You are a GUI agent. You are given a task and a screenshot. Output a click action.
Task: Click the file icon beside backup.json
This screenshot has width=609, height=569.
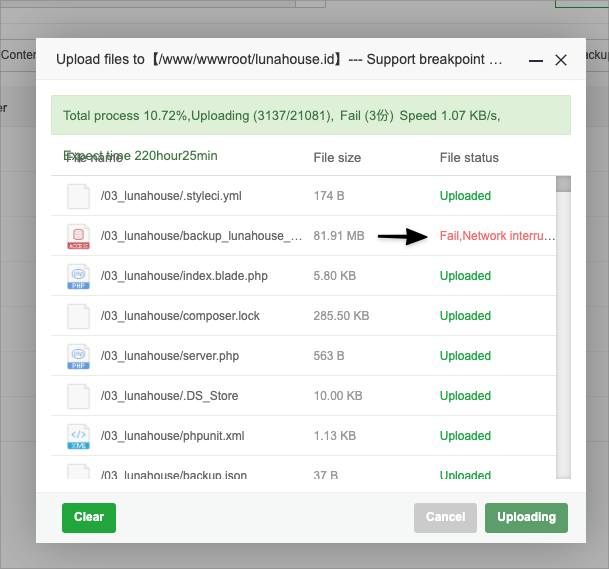click(78, 472)
